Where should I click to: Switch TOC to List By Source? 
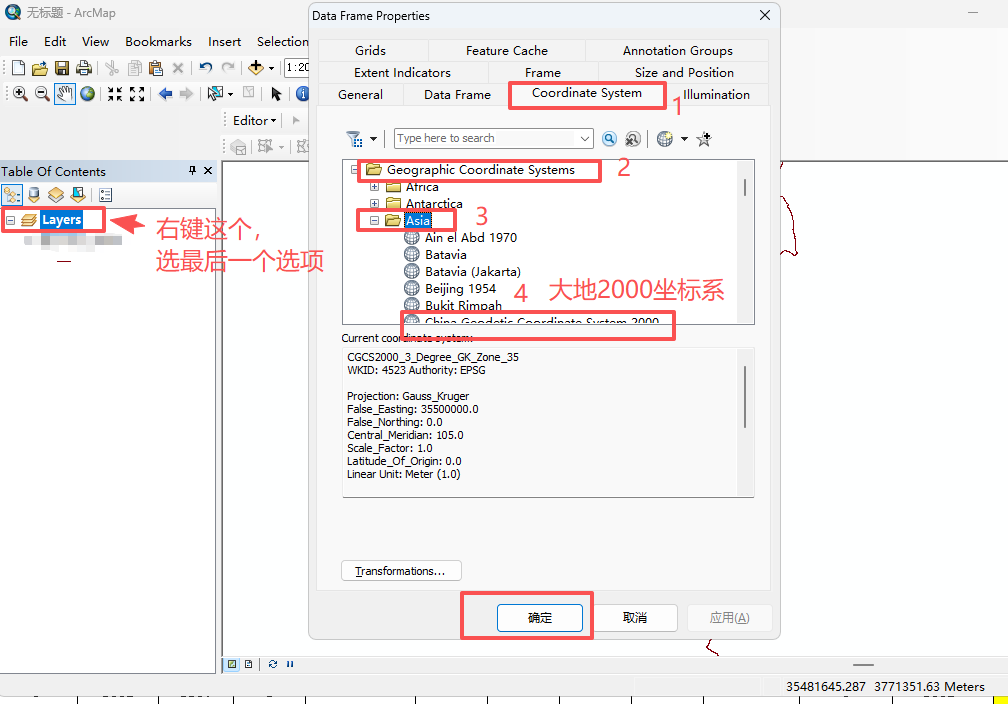34,194
